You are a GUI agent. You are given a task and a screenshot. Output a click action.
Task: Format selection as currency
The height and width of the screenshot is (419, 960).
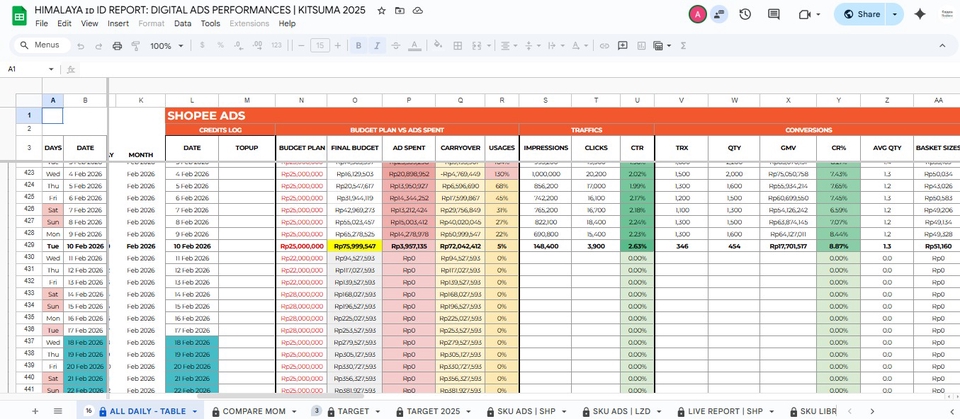pos(202,45)
